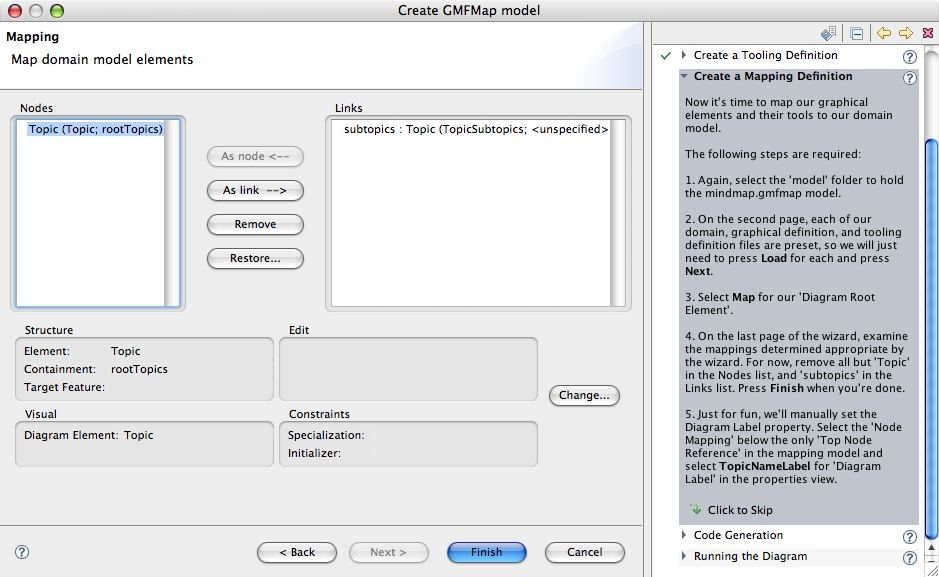Viewport: 939px width, 577px height.
Task: Open the cheat sheet help book icon
Action: click(829, 33)
